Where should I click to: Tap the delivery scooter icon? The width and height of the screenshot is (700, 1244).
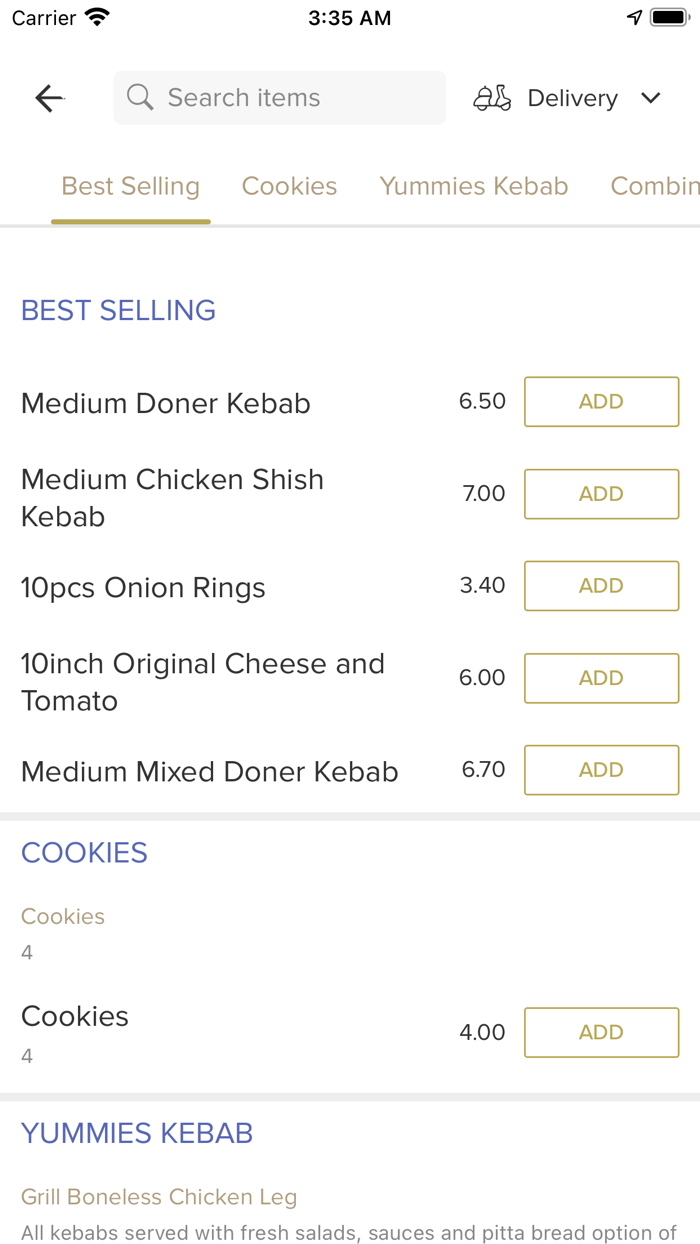492,98
